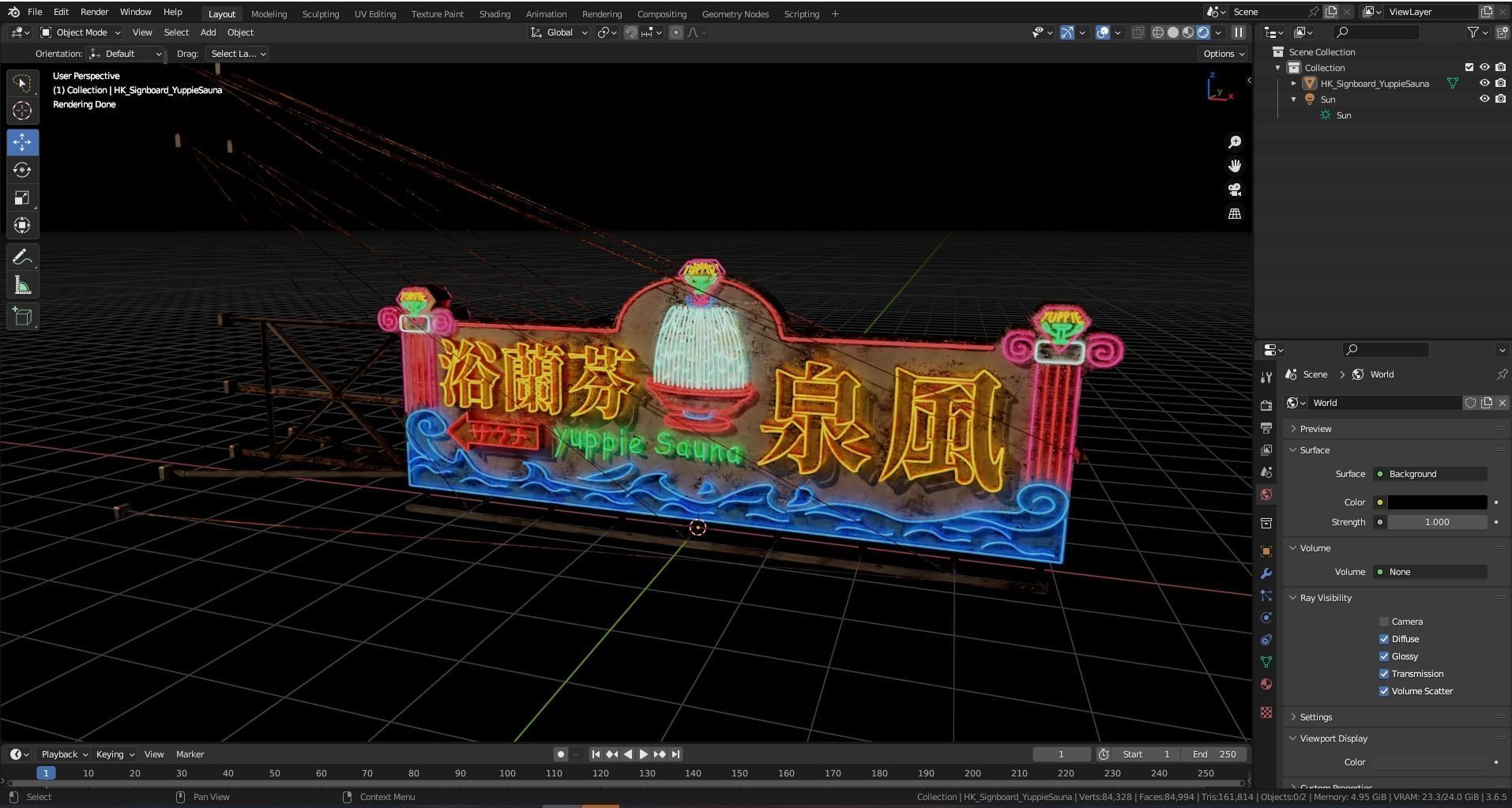Open the timeline Marker menu
Screen dimensions: 1512x808
pyautogui.click(x=190, y=754)
